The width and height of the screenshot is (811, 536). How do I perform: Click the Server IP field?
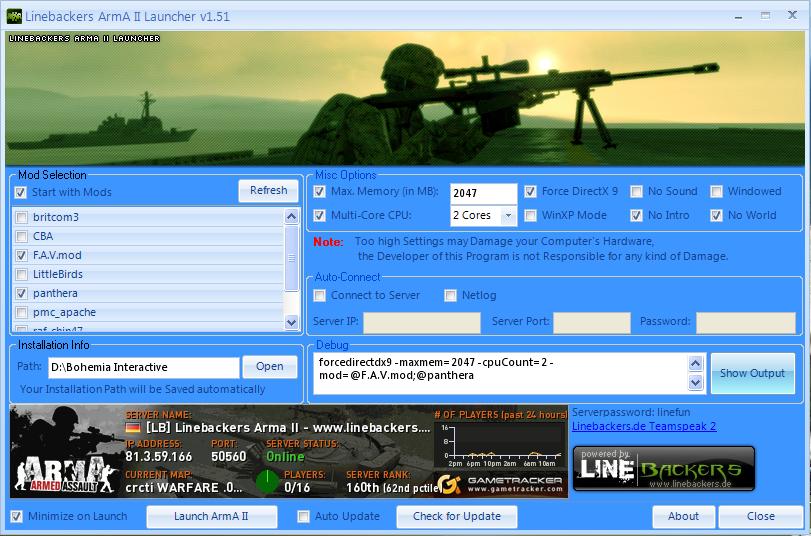[422, 322]
